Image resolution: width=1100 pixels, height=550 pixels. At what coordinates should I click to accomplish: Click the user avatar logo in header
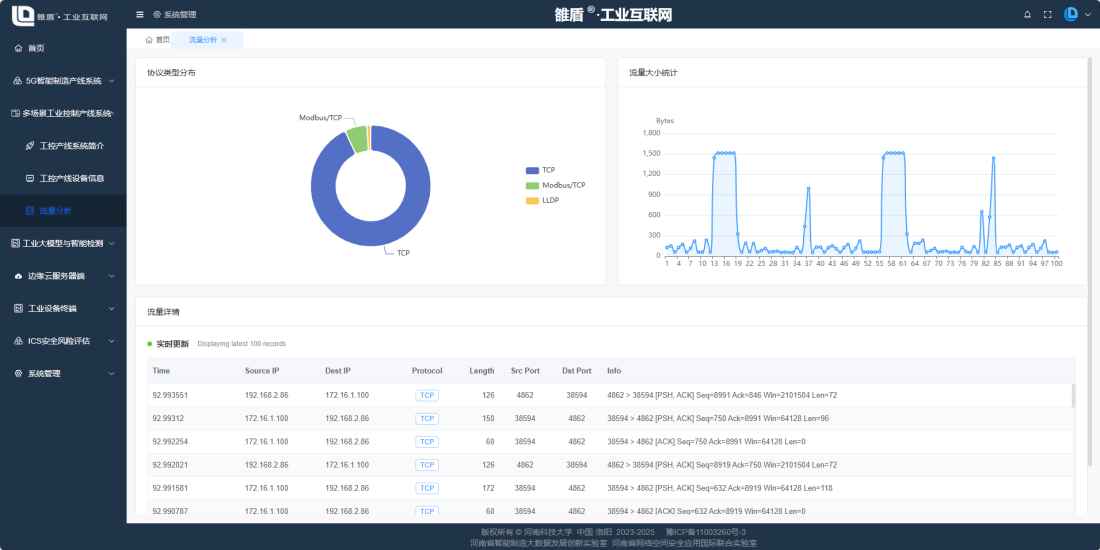pos(1070,14)
